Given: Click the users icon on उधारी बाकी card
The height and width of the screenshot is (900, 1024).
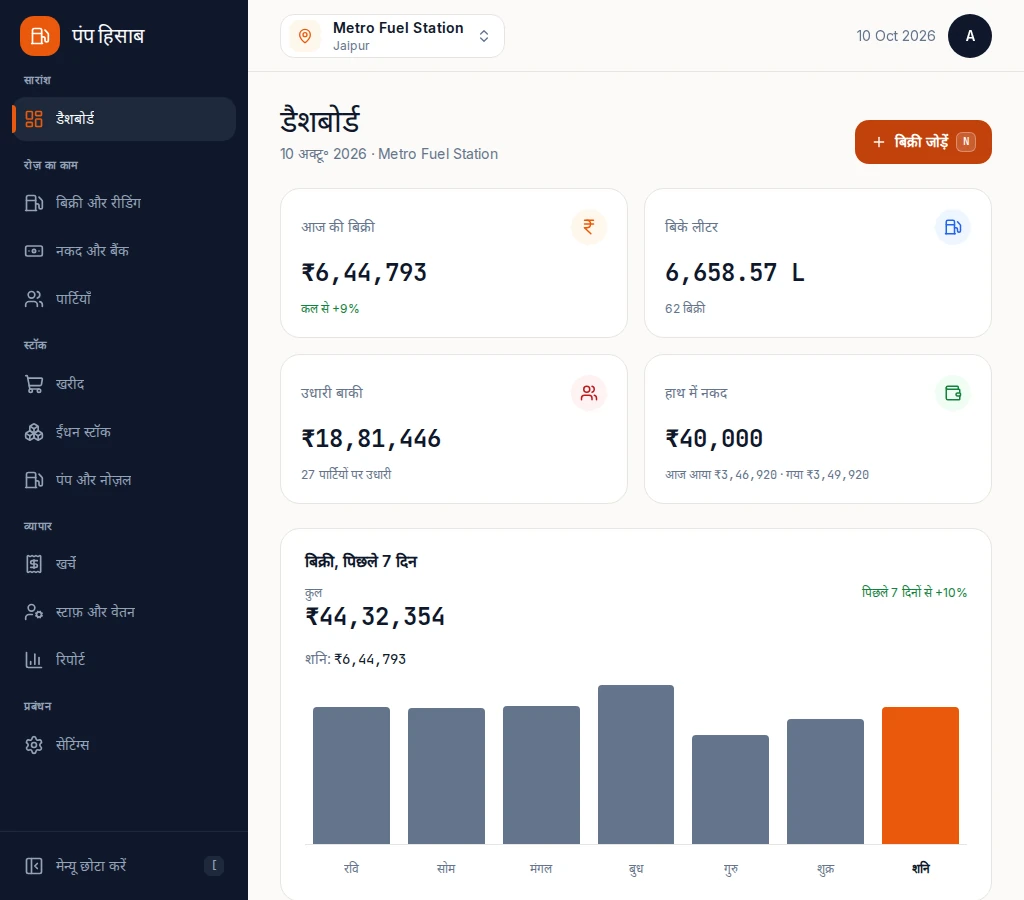Looking at the screenshot, I should pyautogui.click(x=589, y=393).
